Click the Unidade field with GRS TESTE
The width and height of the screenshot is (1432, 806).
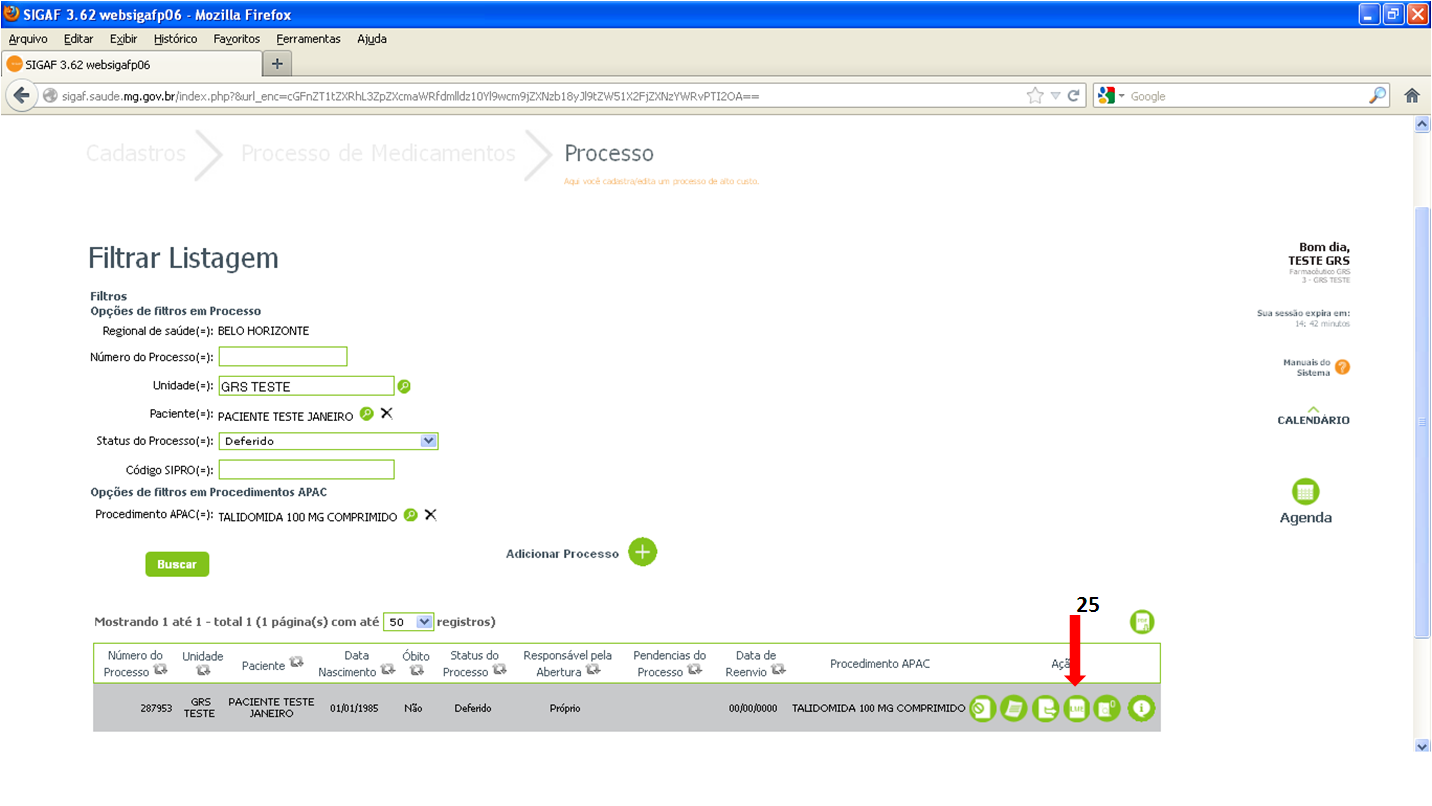(307, 386)
